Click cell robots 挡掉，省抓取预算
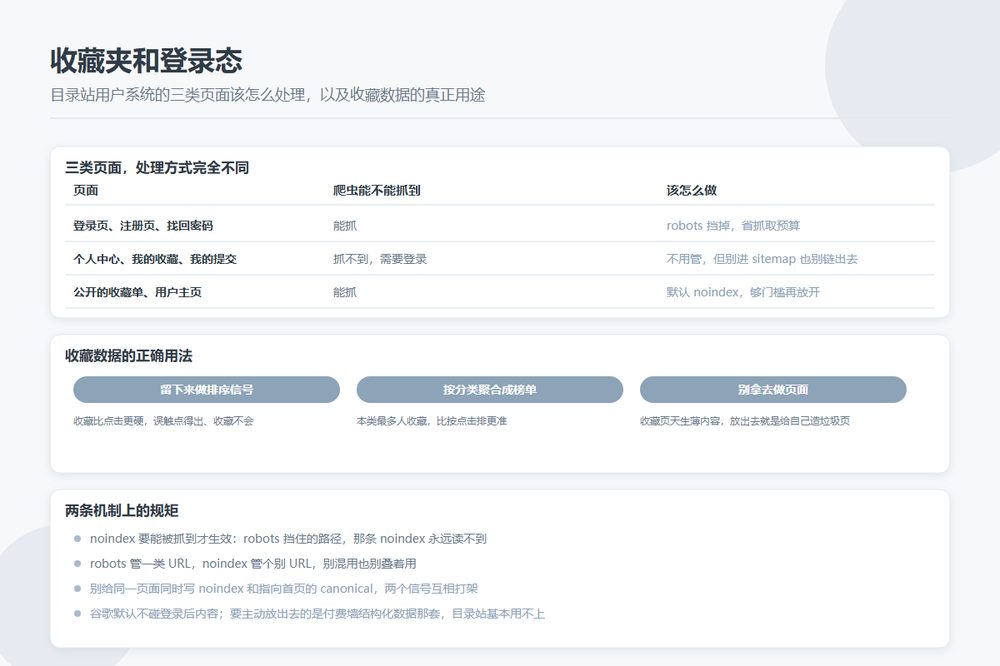This screenshot has height=666, width=1000. pos(733,225)
